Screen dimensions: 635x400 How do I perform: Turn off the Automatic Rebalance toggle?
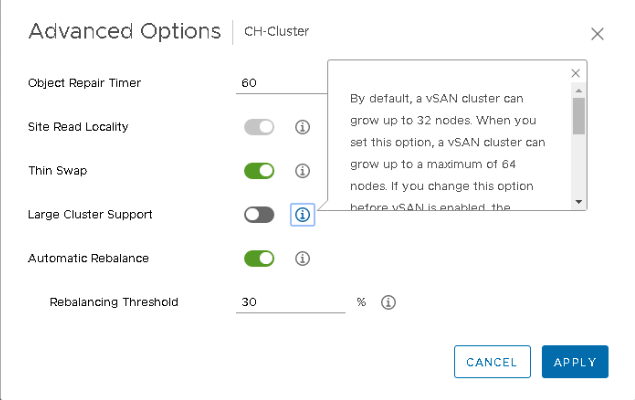(x=259, y=258)
